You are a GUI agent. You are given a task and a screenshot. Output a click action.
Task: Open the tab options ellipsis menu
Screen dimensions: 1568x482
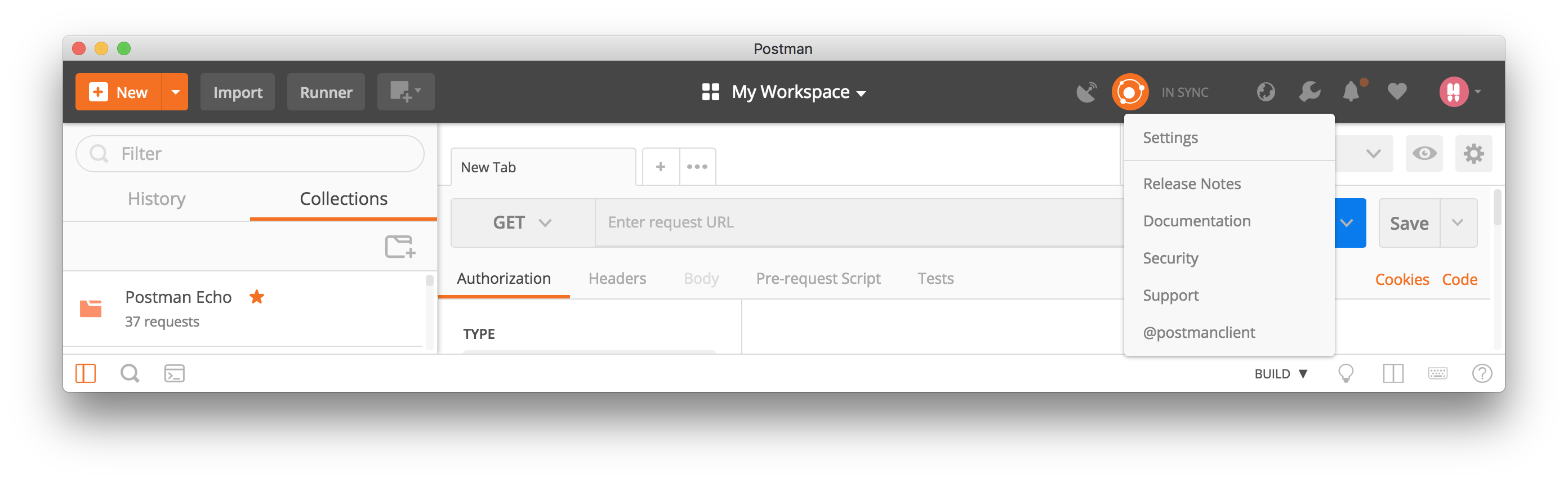[697, 167]
